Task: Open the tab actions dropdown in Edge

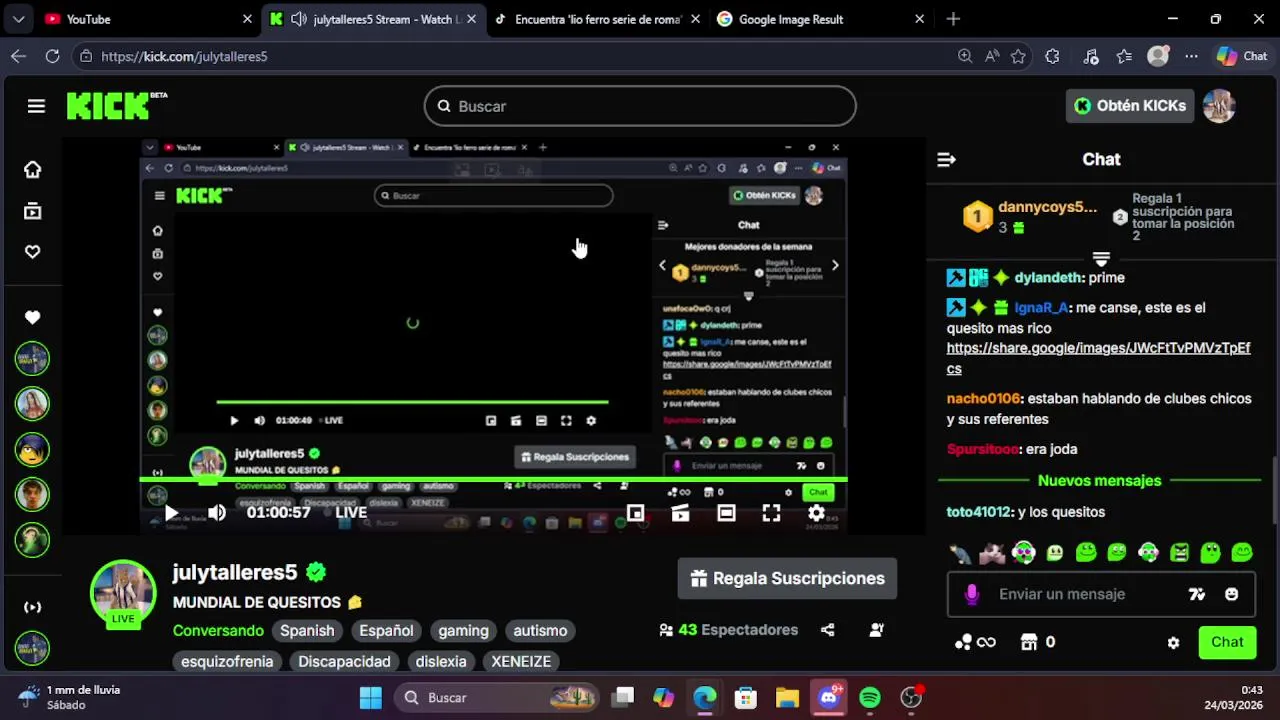Action: 20,19
